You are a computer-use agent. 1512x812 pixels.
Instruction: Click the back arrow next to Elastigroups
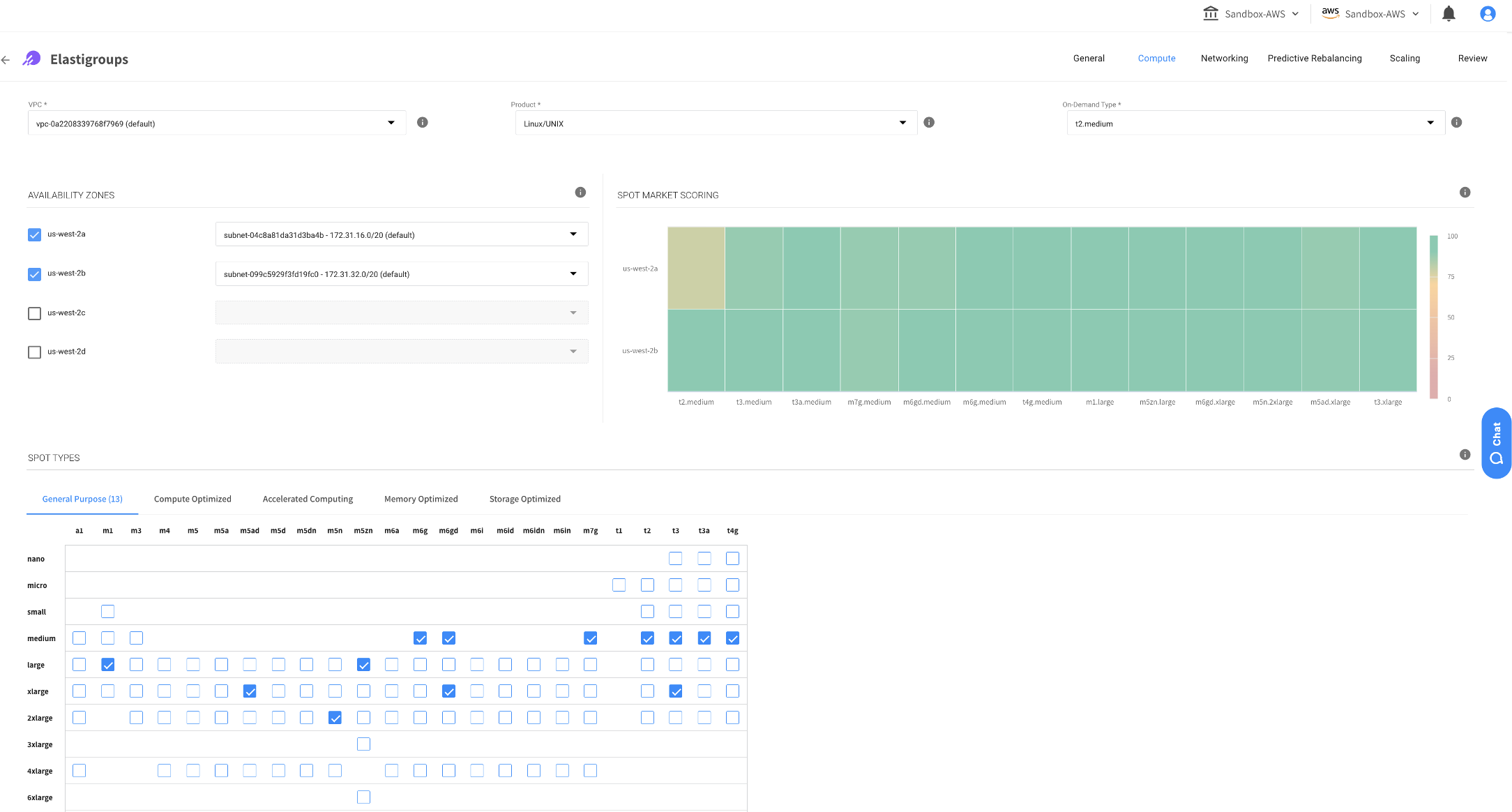tap(6, 60)
